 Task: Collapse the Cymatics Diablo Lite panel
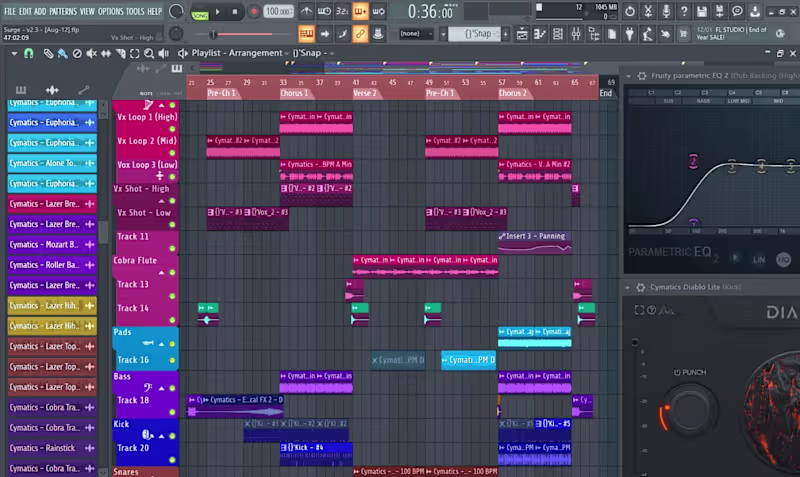click(628, 288)
